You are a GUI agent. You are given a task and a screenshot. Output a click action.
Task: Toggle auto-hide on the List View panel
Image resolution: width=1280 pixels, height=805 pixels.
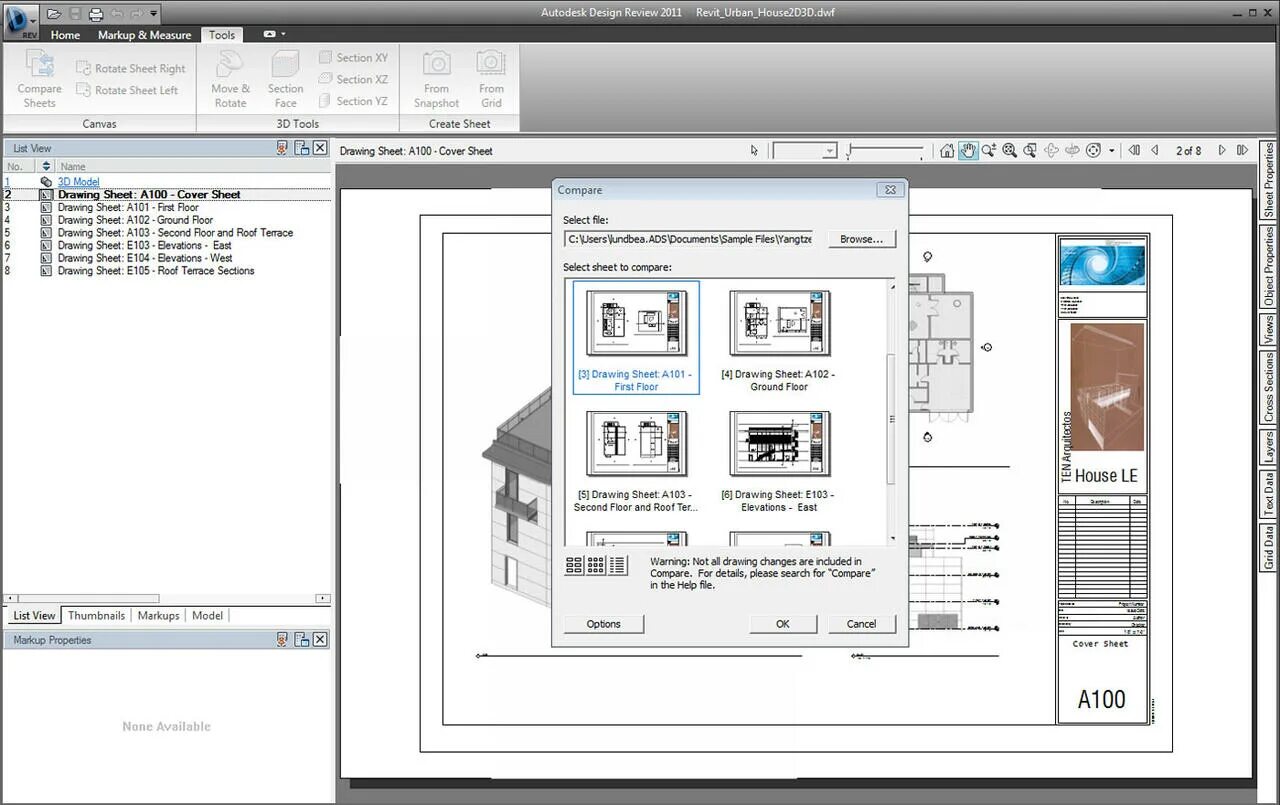tap(282, 148)
